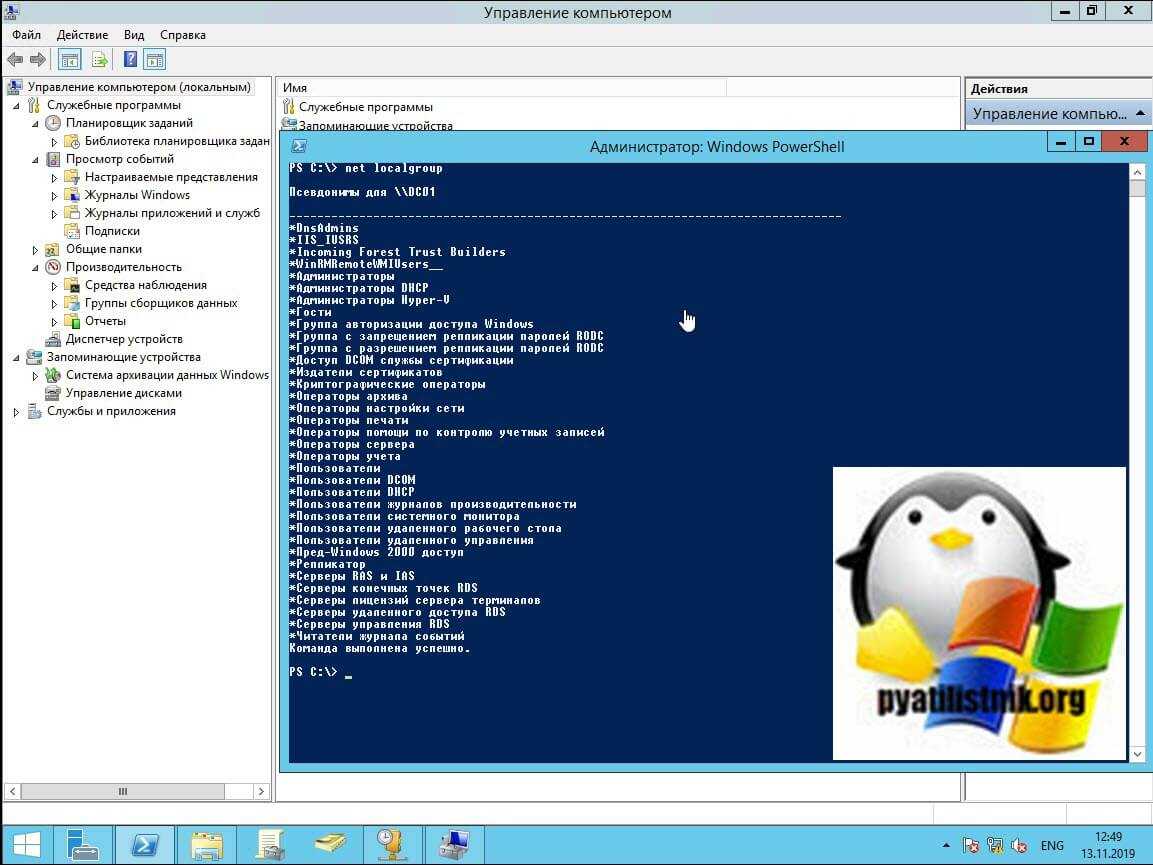Toggle the console tree pane toolbar icon
The width and height of the screenshot is (1153, 865).
(70, 60)
